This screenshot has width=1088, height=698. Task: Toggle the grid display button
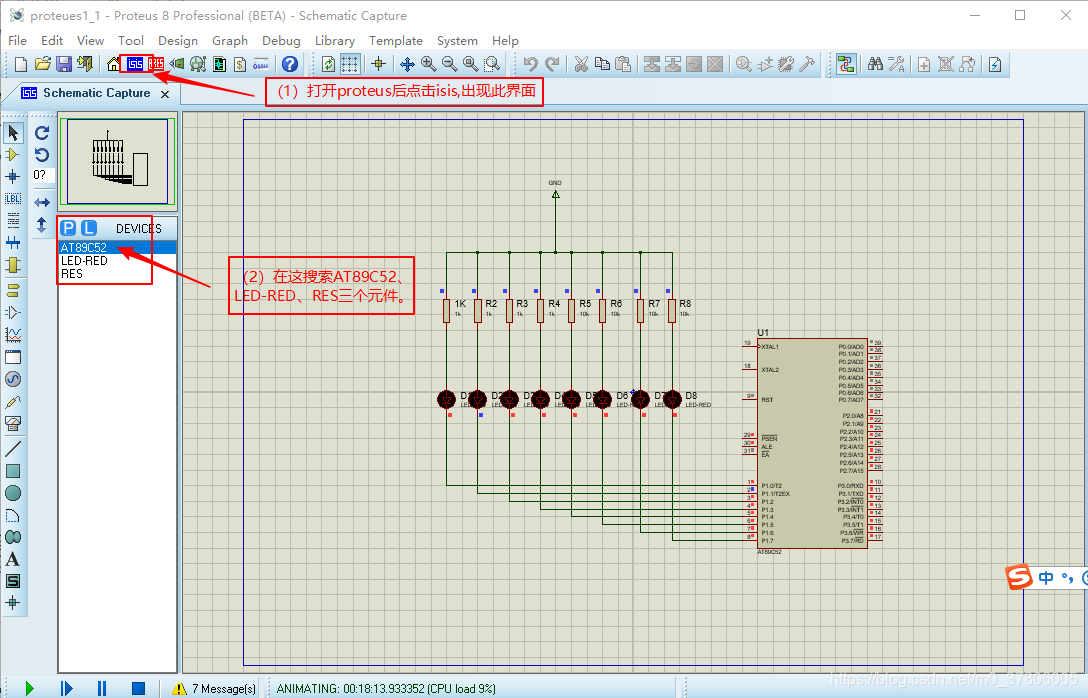350,65
